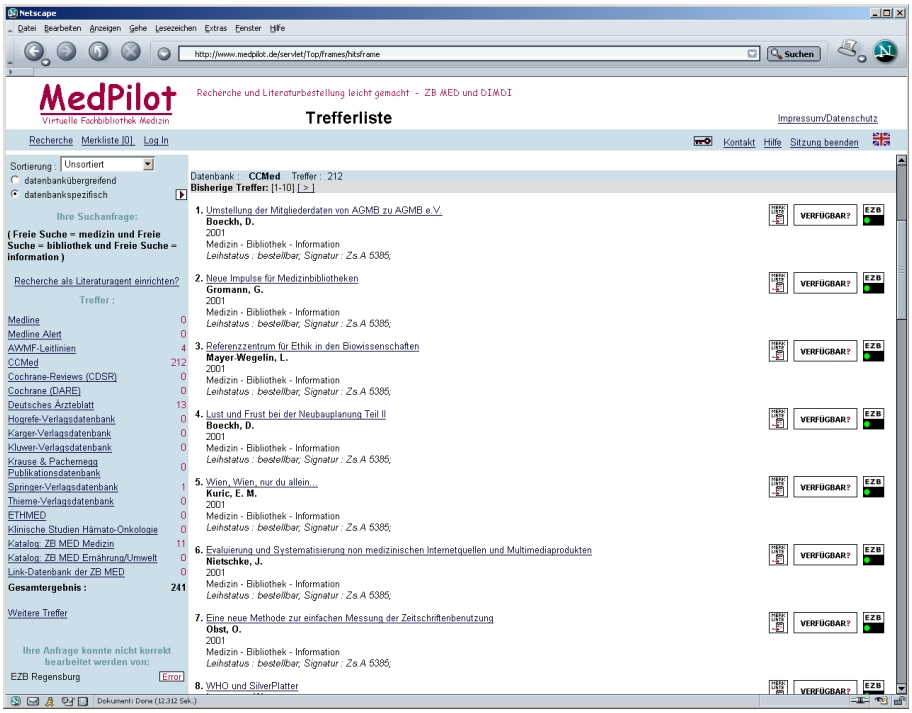
Task: Click the scrollbar down arrow in results frame
Action: point(901,688)
